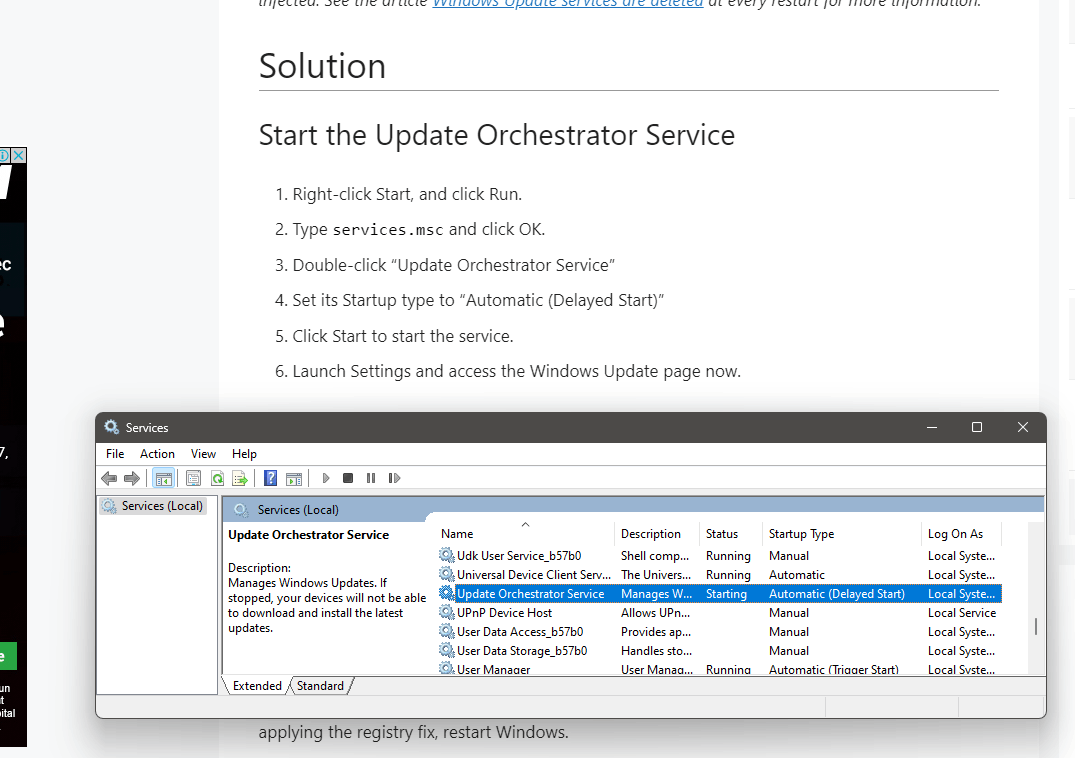Click 'Allows UPn...' description cell
Image resolution: width=1075 pixels, height=758 pixels.
point(655,613)
